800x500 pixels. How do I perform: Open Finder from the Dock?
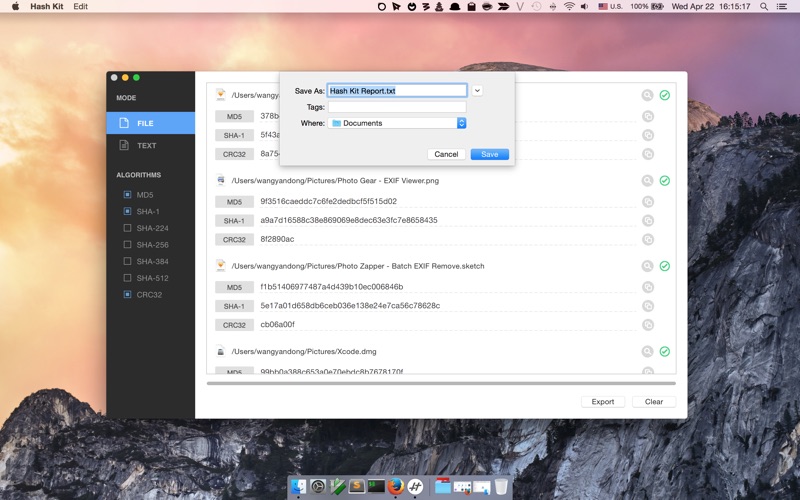(x=298, y=486)
